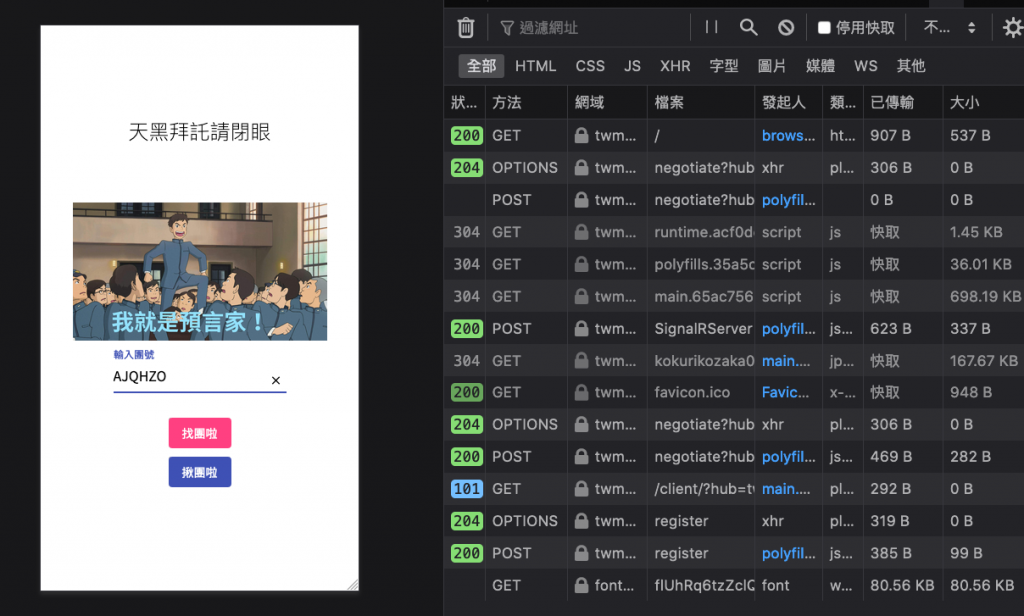The image size is (1024, 616).
Task: Select the JS filter tab
Action: point(632,66)
